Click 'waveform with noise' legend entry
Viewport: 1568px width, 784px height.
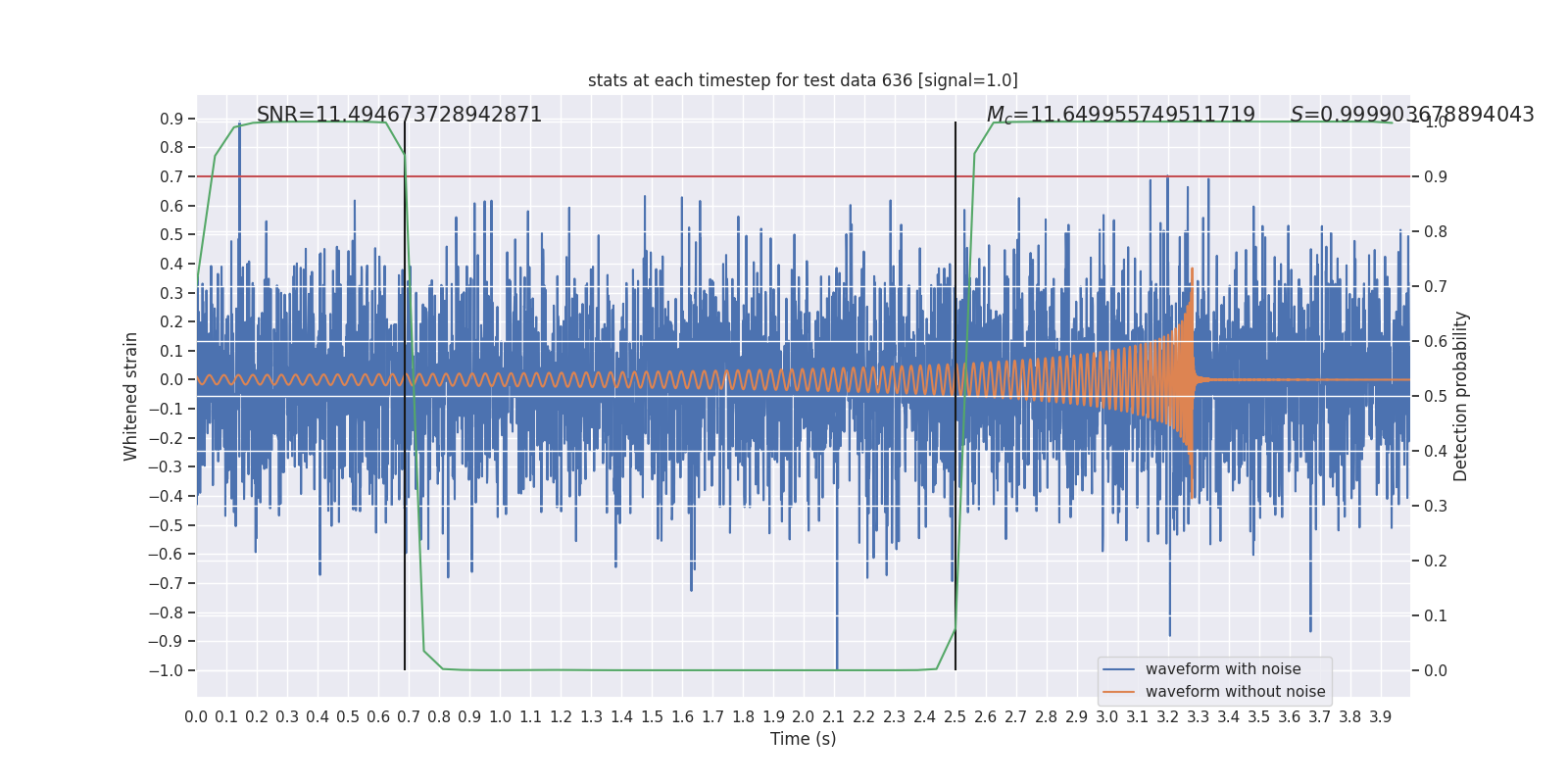tap(1223, 669)
